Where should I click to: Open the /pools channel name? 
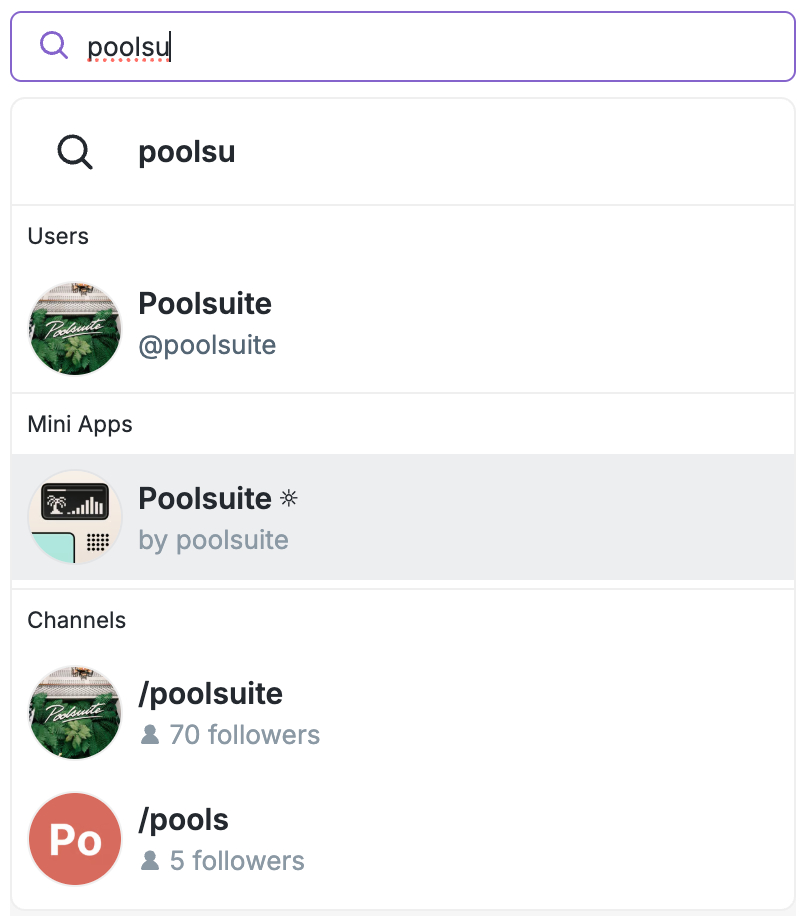(x=183, y=820)
